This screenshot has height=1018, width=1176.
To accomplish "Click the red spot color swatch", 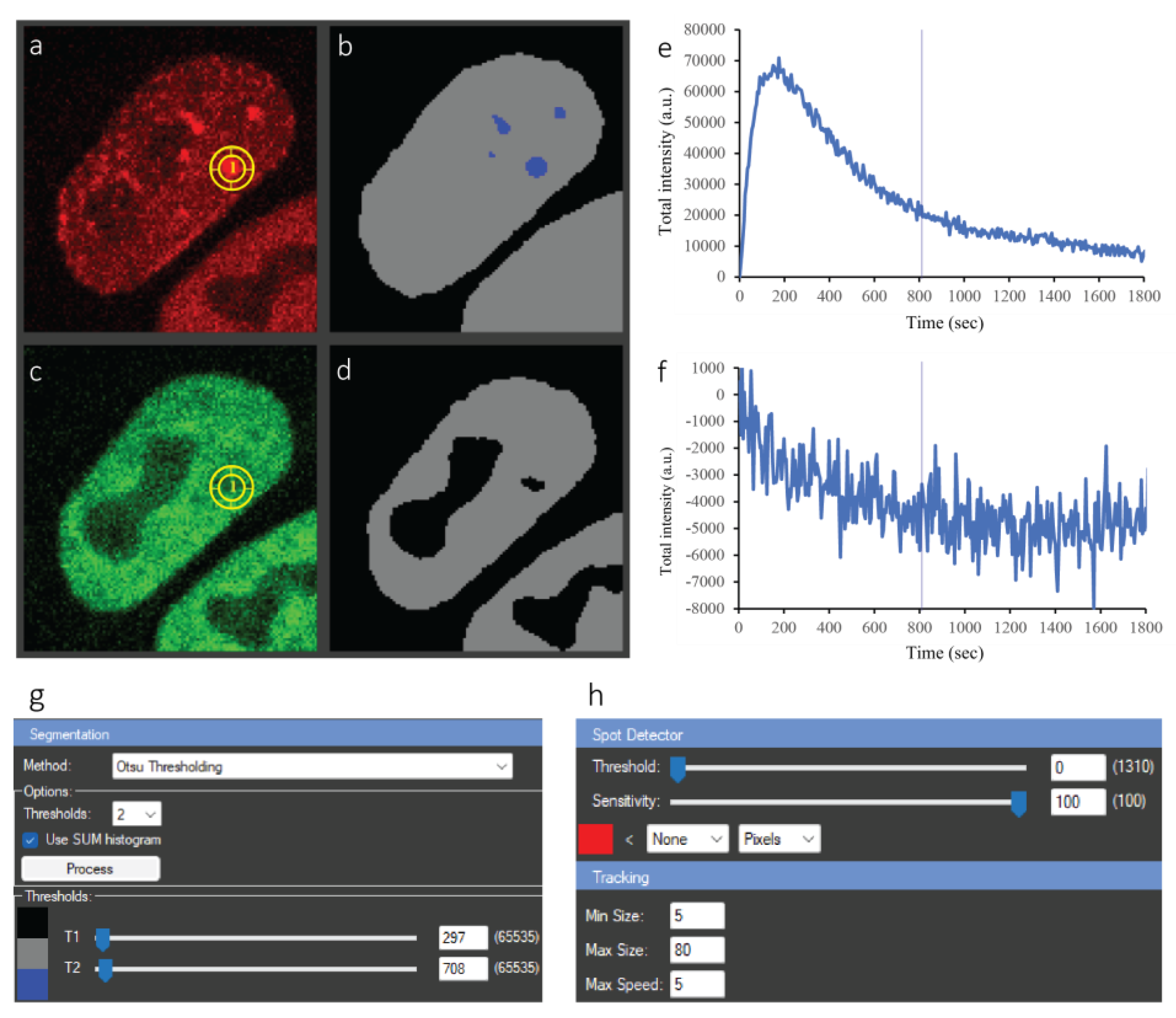I will click(x=596, y=839).
